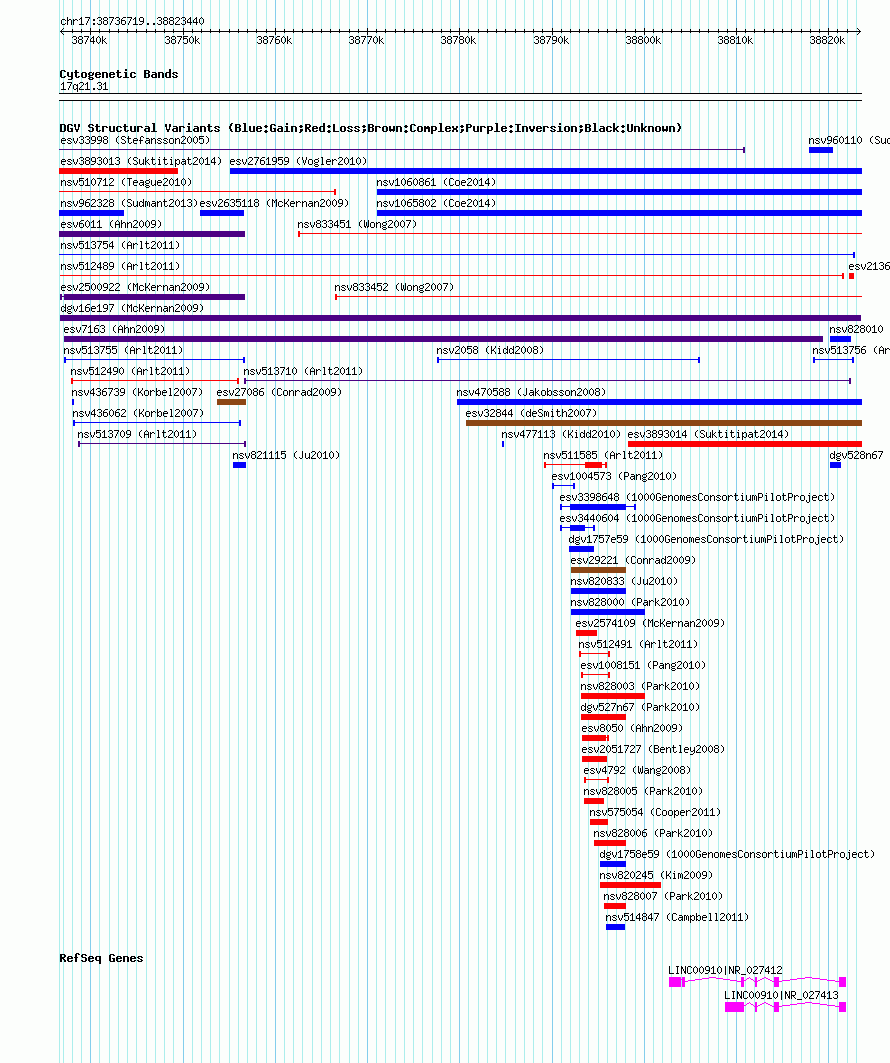Click esv29221 (Conrad2009) brown bar

click(598, 570)
